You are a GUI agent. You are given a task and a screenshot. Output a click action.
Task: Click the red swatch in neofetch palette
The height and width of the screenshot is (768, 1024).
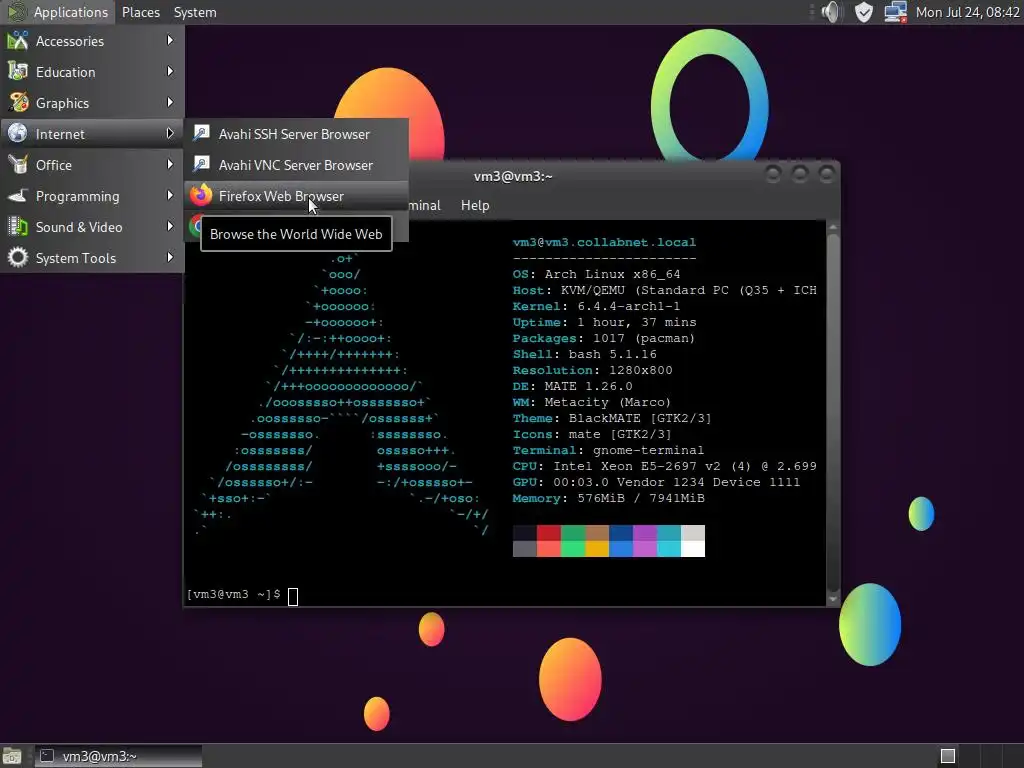(x=549, y=533)
